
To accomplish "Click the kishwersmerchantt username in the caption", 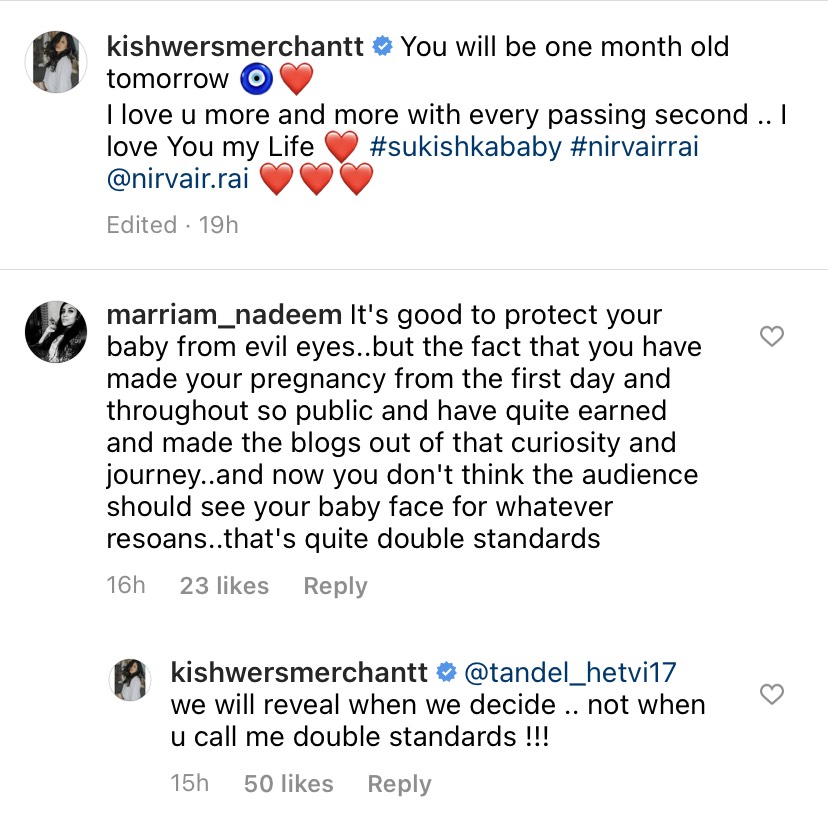I will click(235, 47).
